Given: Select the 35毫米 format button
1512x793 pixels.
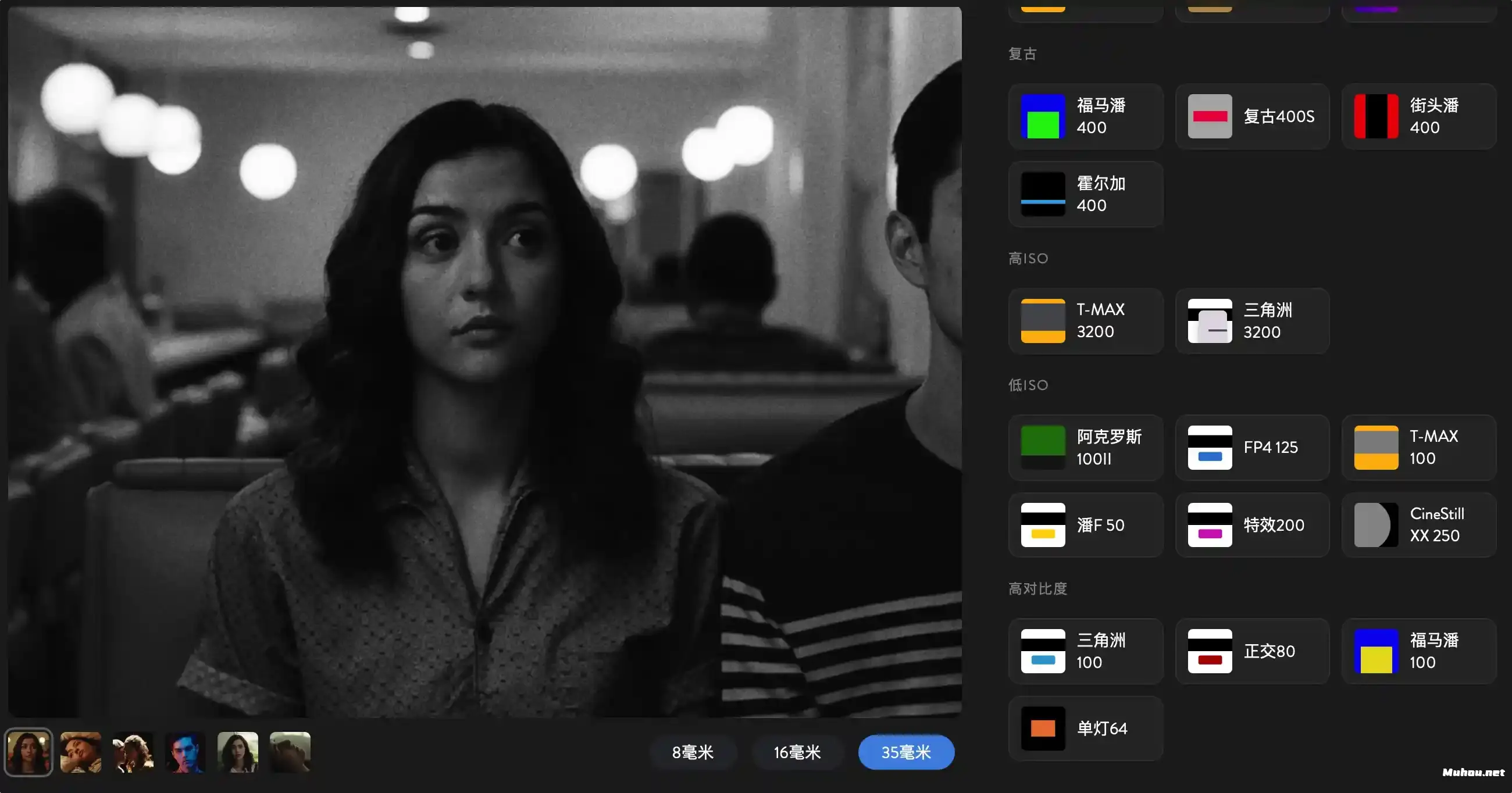Looking at the screenshot, I should point(905,752).
